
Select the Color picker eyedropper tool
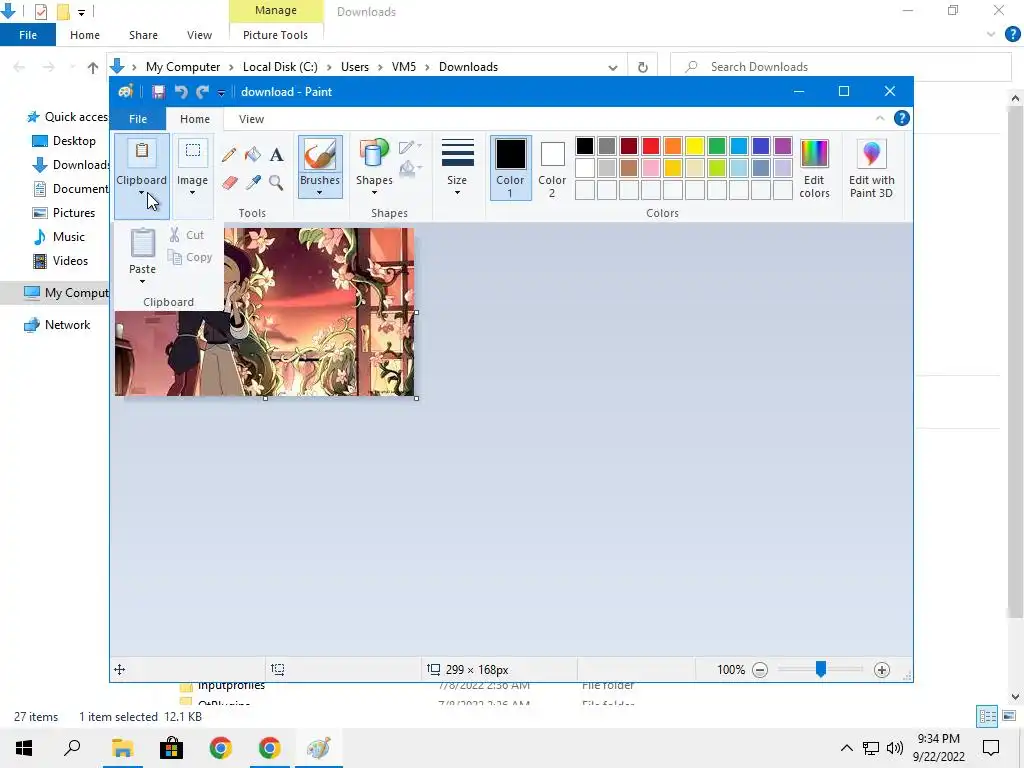253,182
